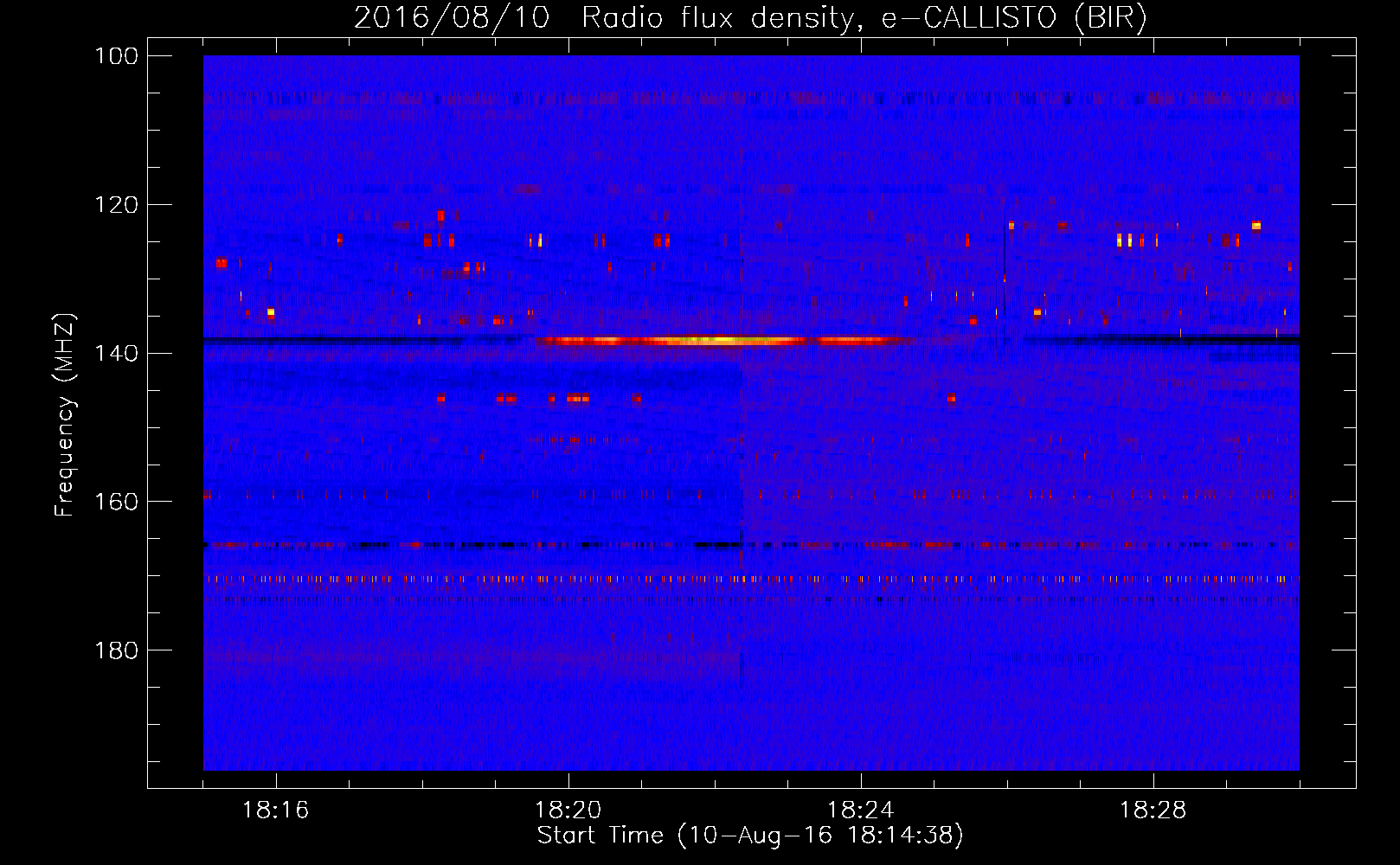Pick the 18:28 time tick label

(x=1153, y=811)
